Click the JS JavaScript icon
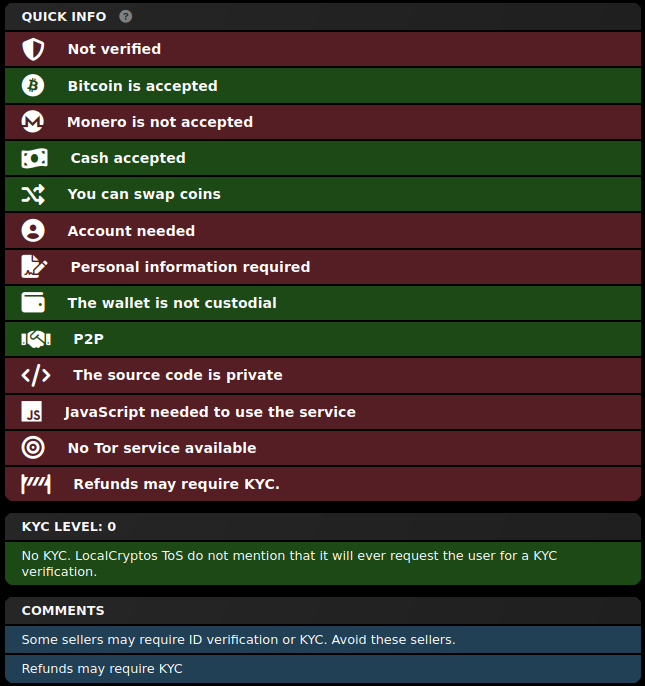Image resolution: width=645 pixels, height=686 pixels. coord(32,412)
